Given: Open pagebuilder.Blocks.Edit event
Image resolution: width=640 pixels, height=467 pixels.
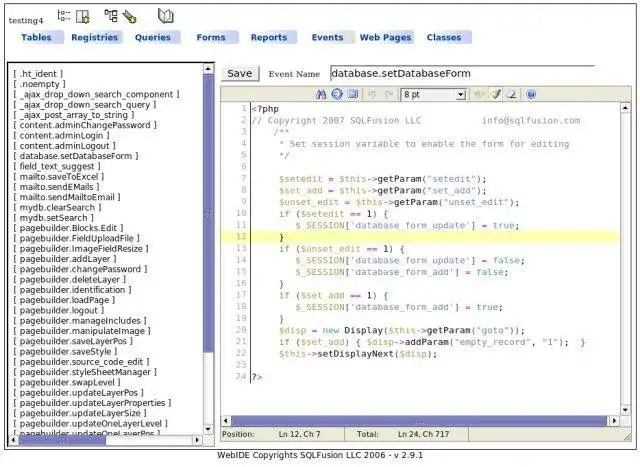Looking at the screenshot, I should coord(68,228).
